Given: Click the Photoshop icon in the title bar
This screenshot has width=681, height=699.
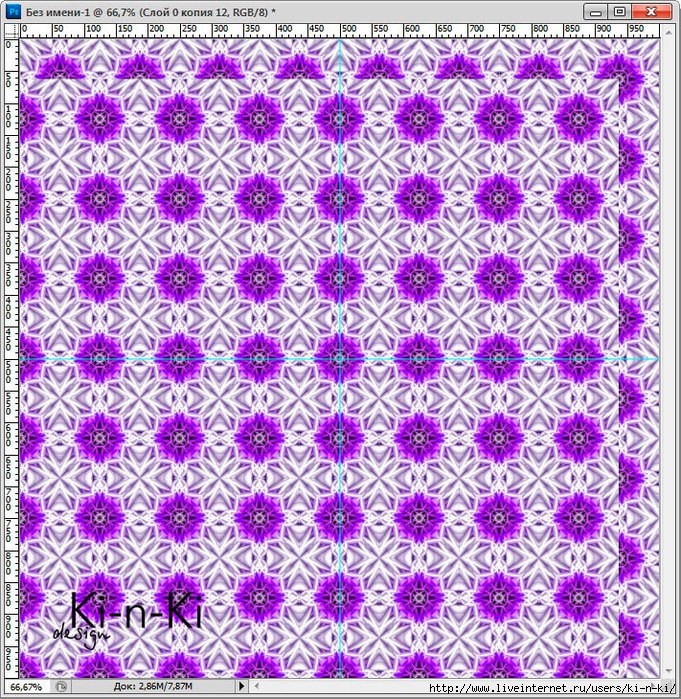Looking at the screenshot, I should pyautogui.click(x=14, y=12).
